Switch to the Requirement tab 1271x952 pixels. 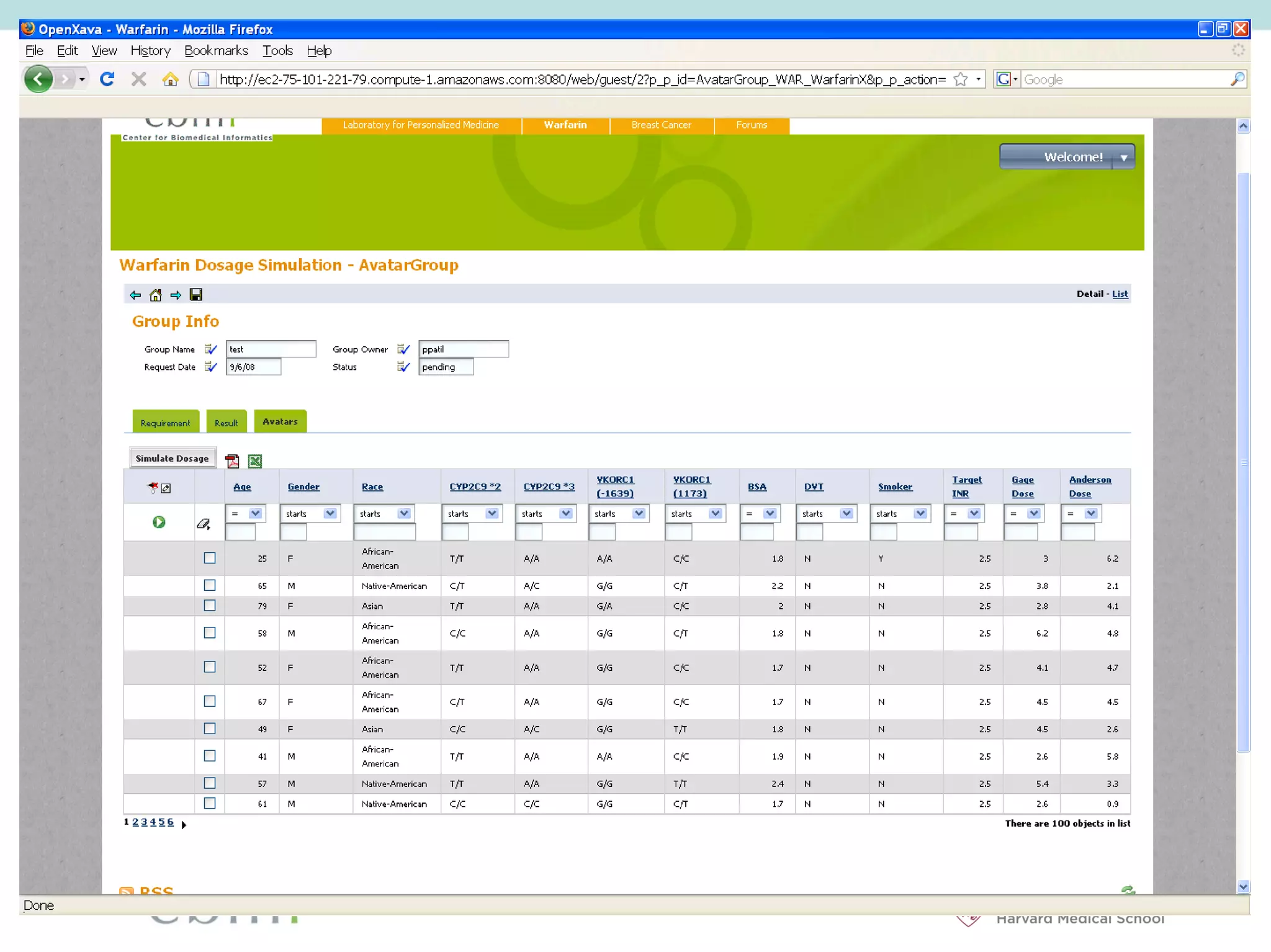pyautogui.click(x=165, y=423)
